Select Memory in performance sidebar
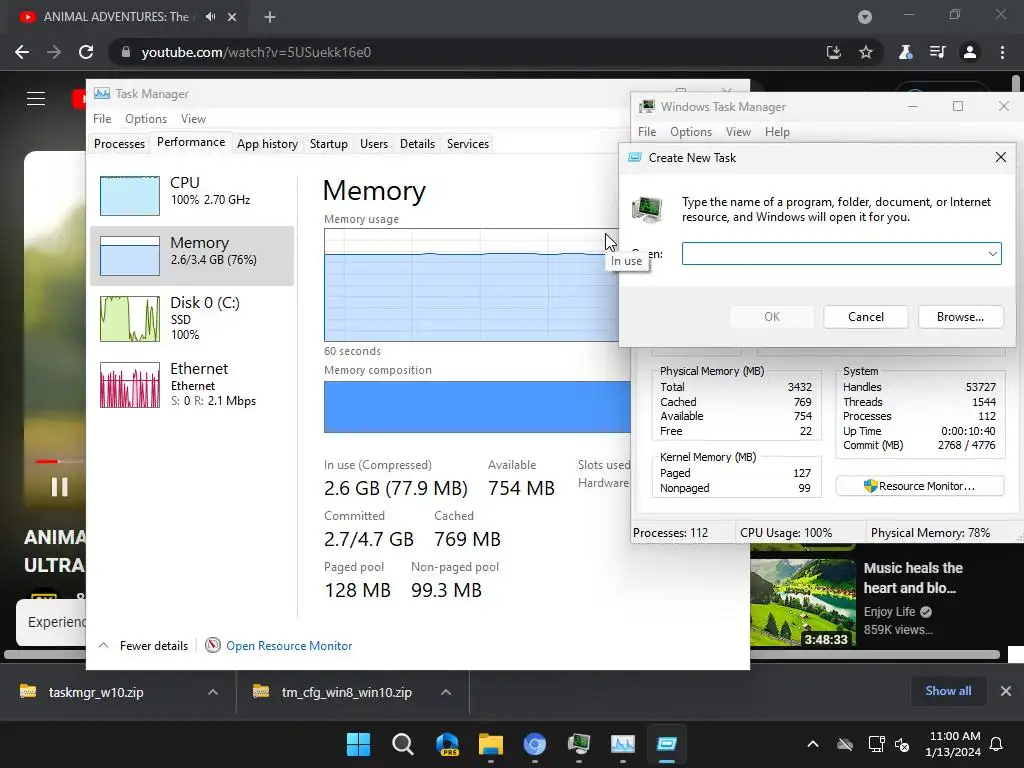The width and height of the screenshot is (1024, 768). 192,256
